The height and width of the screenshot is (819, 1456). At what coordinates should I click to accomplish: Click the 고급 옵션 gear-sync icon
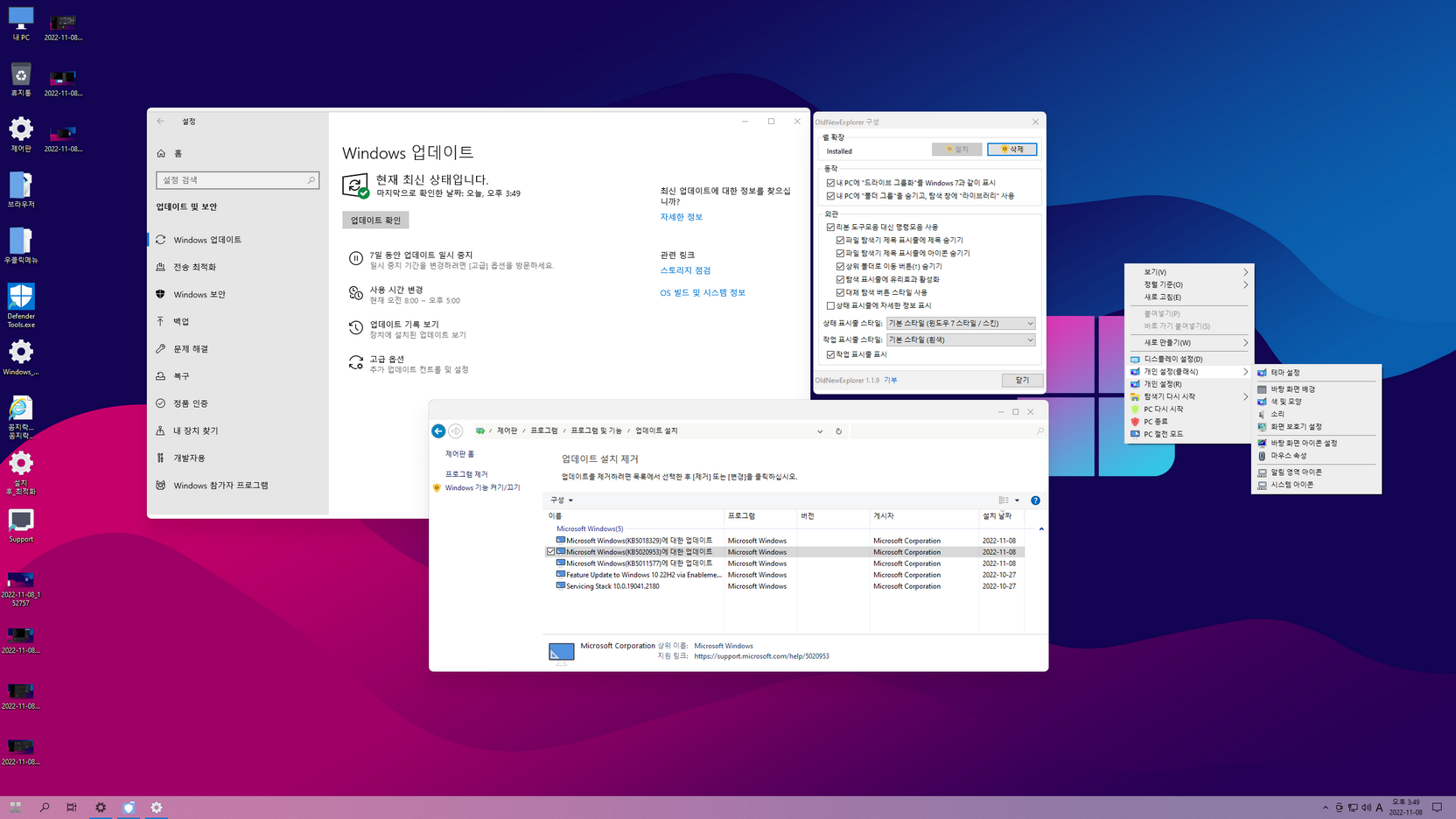coord(355,362)
